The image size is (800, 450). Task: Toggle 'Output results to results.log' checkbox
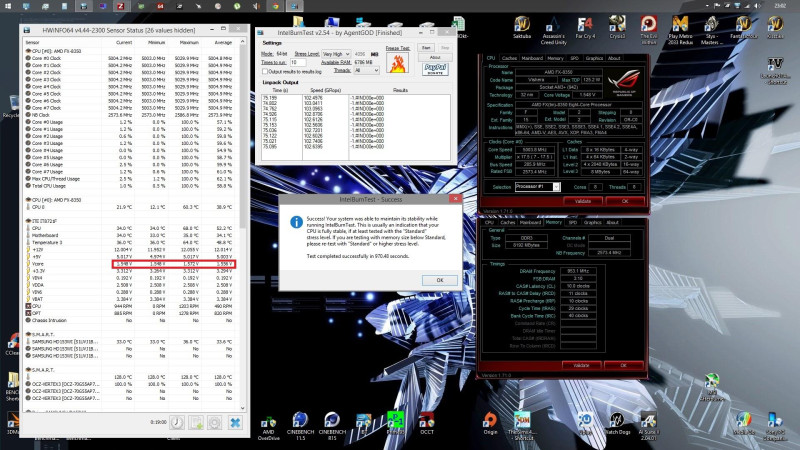click(x=265, y=71)
